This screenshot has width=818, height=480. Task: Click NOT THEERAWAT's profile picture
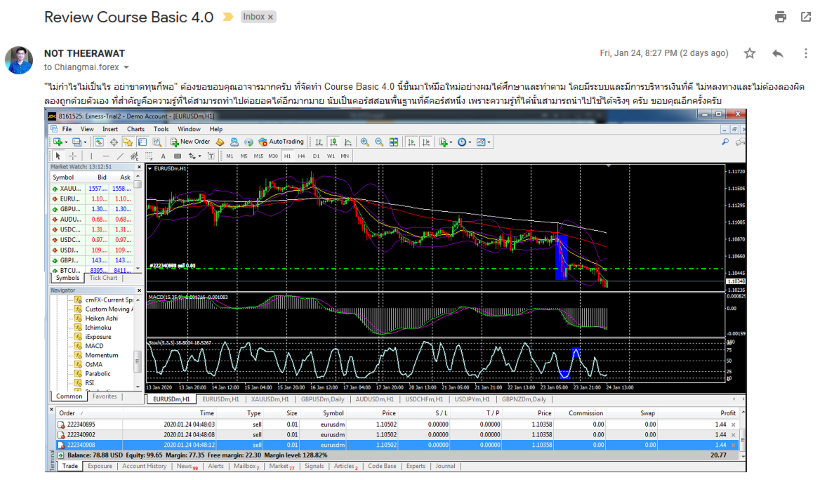point(19,60)
